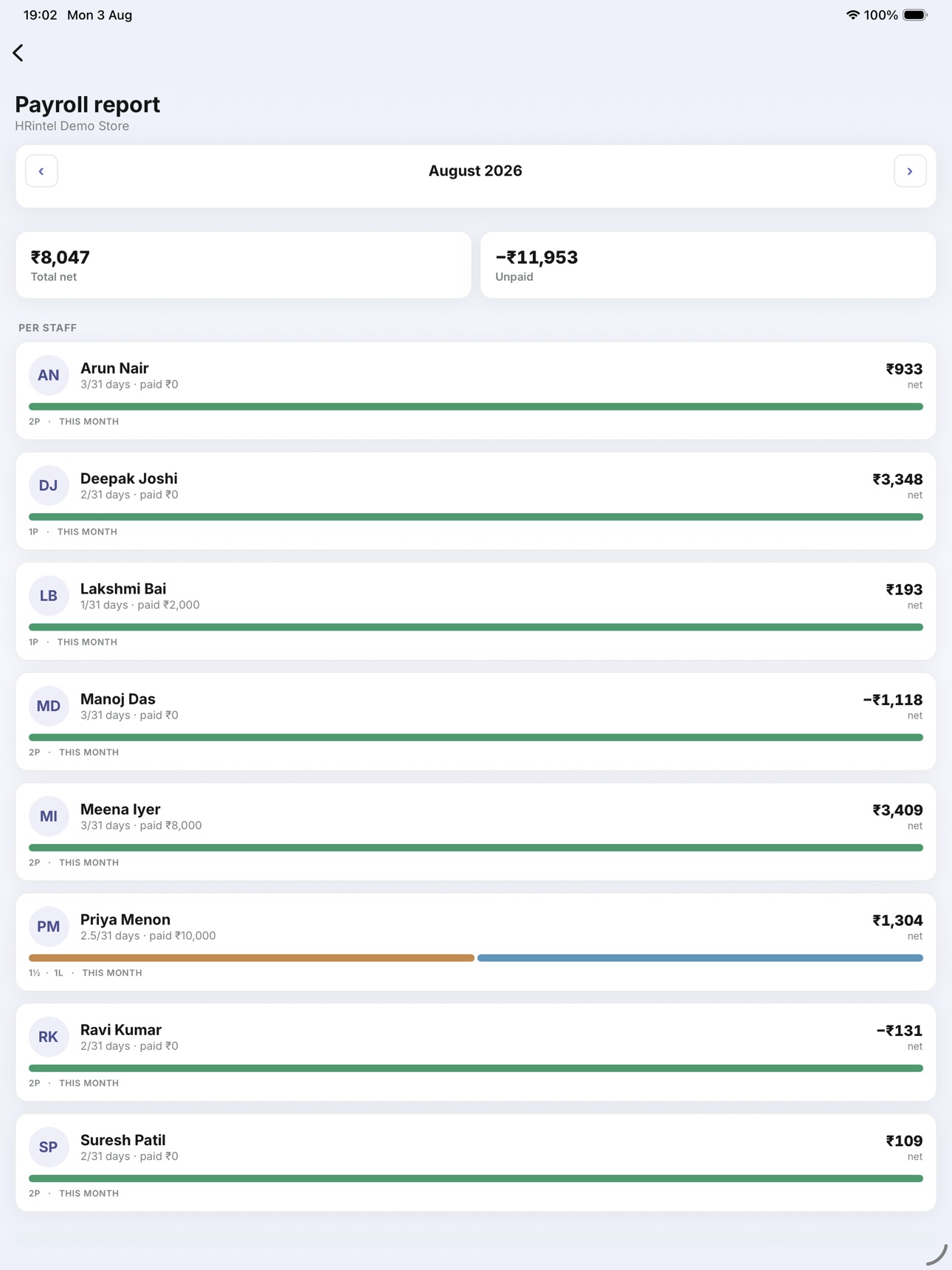Click the MI avatar for Meena Iyer

tap(49, 816)
